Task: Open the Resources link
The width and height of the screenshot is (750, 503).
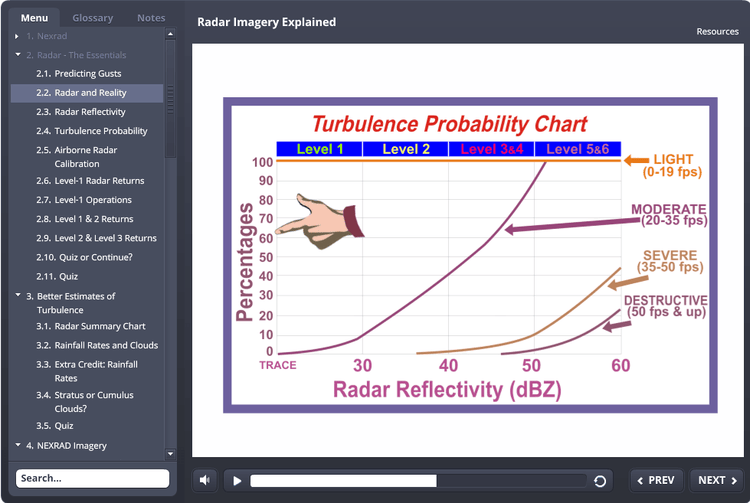Action: (x=717, y=31)
